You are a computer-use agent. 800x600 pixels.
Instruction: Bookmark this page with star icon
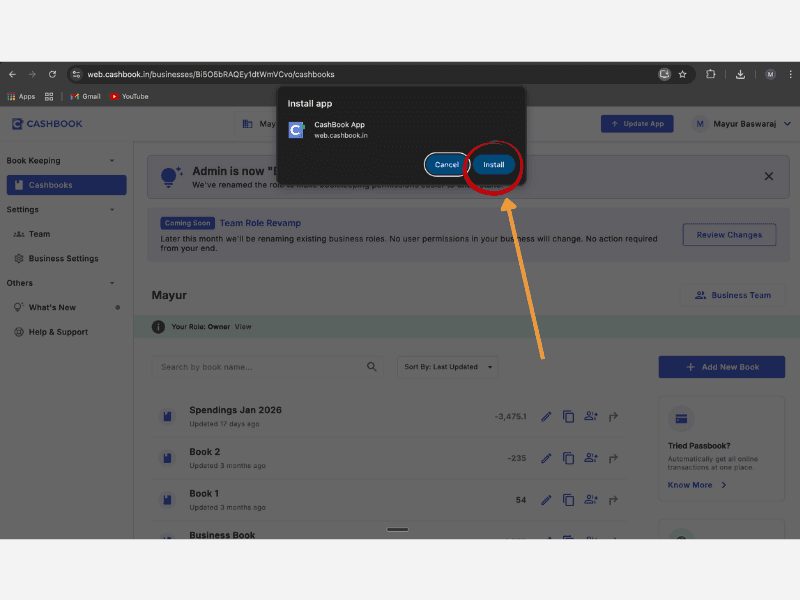coord(683,74)
